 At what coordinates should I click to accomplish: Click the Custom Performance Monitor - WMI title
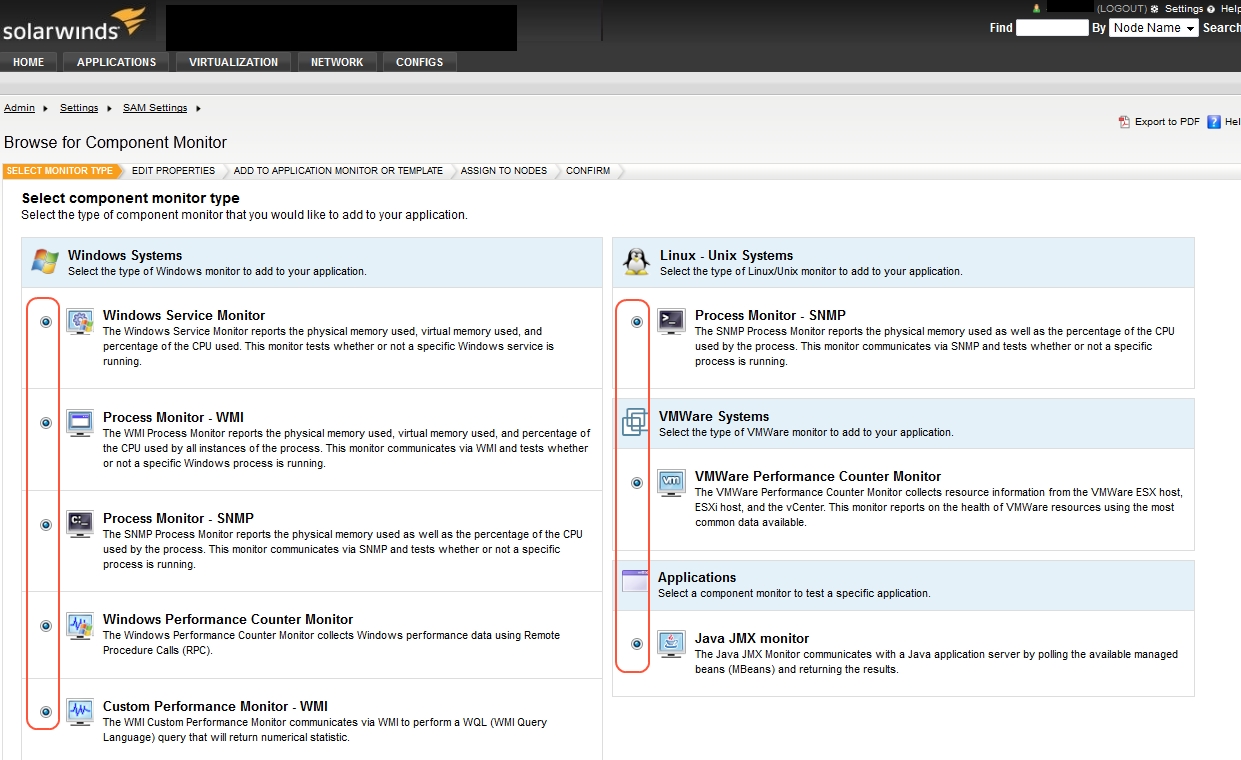pos(215,706)
